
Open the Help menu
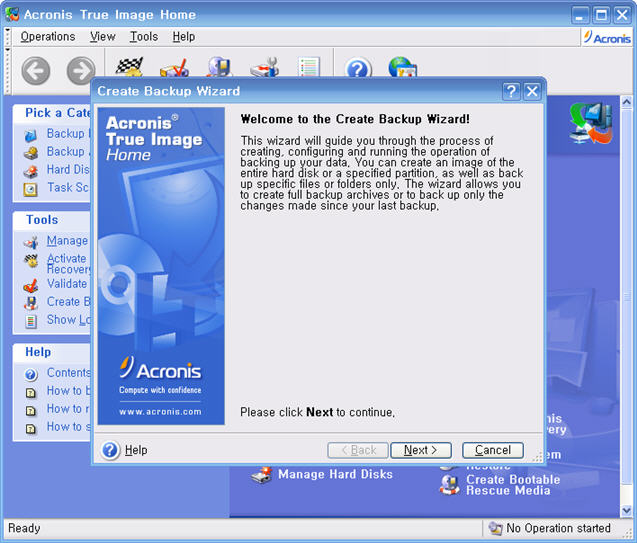click(x=184, y=37)
